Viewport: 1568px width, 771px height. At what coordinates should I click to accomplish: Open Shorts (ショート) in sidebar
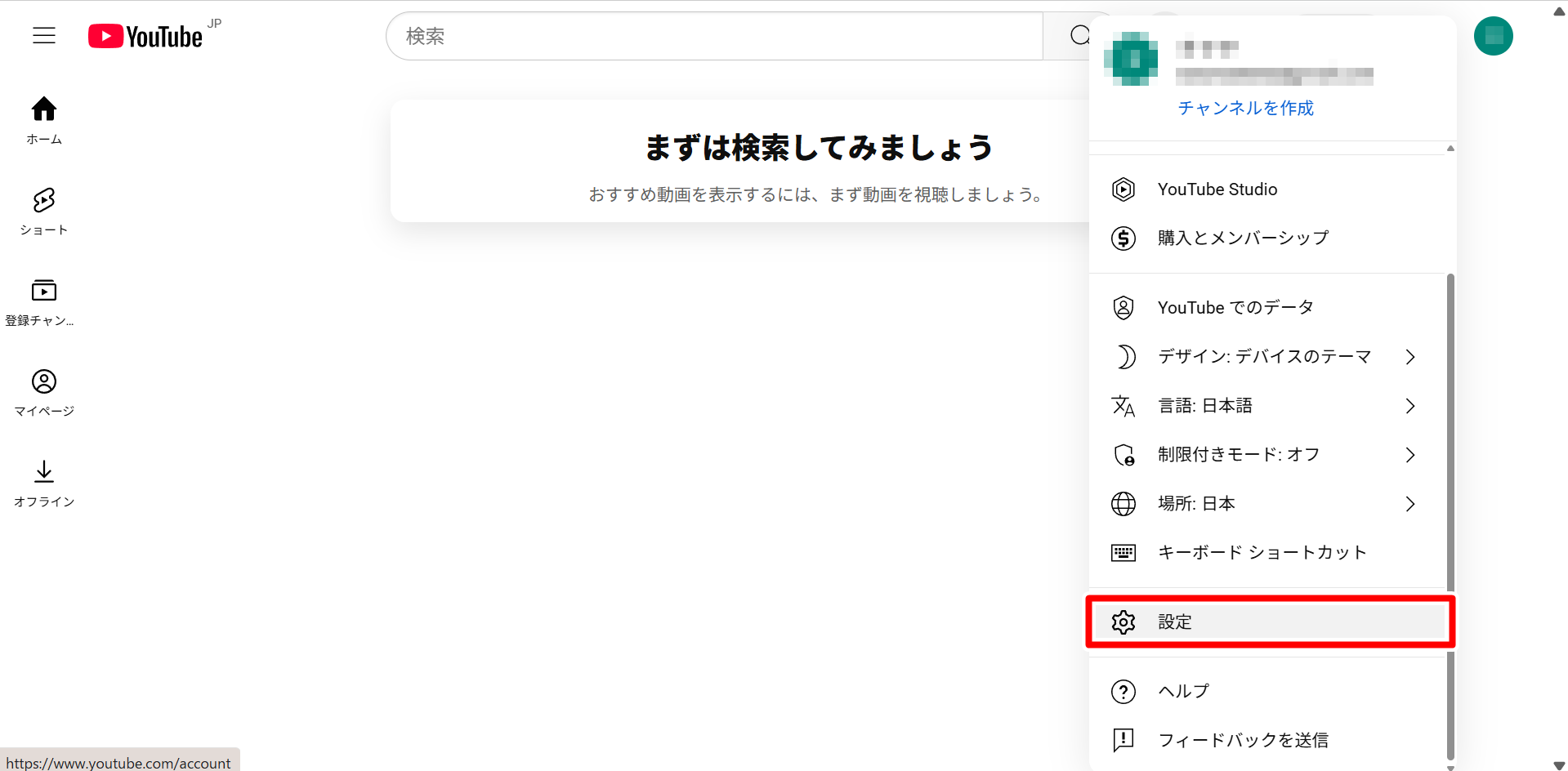[x=44, y=211]
